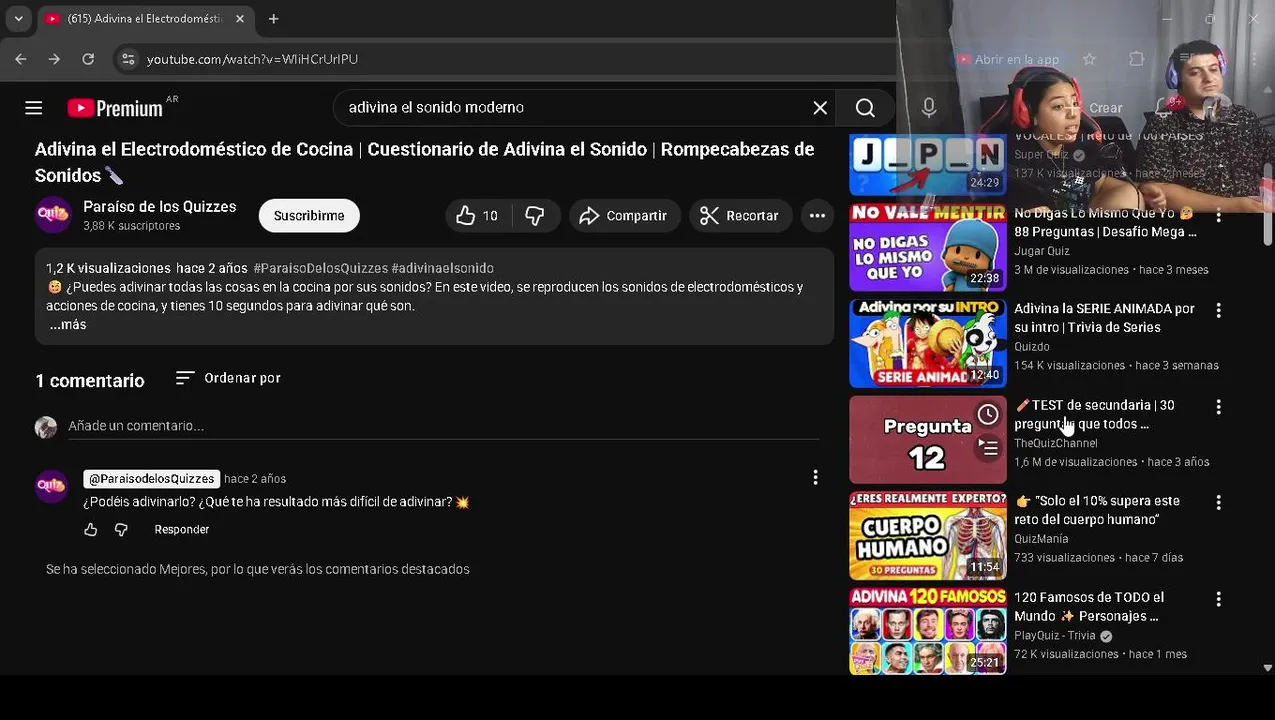Viewport: 1275px width, 720px height.
Task: Open PlayQuiz - Trivia channel name
Action: (x=1055, y=635)
